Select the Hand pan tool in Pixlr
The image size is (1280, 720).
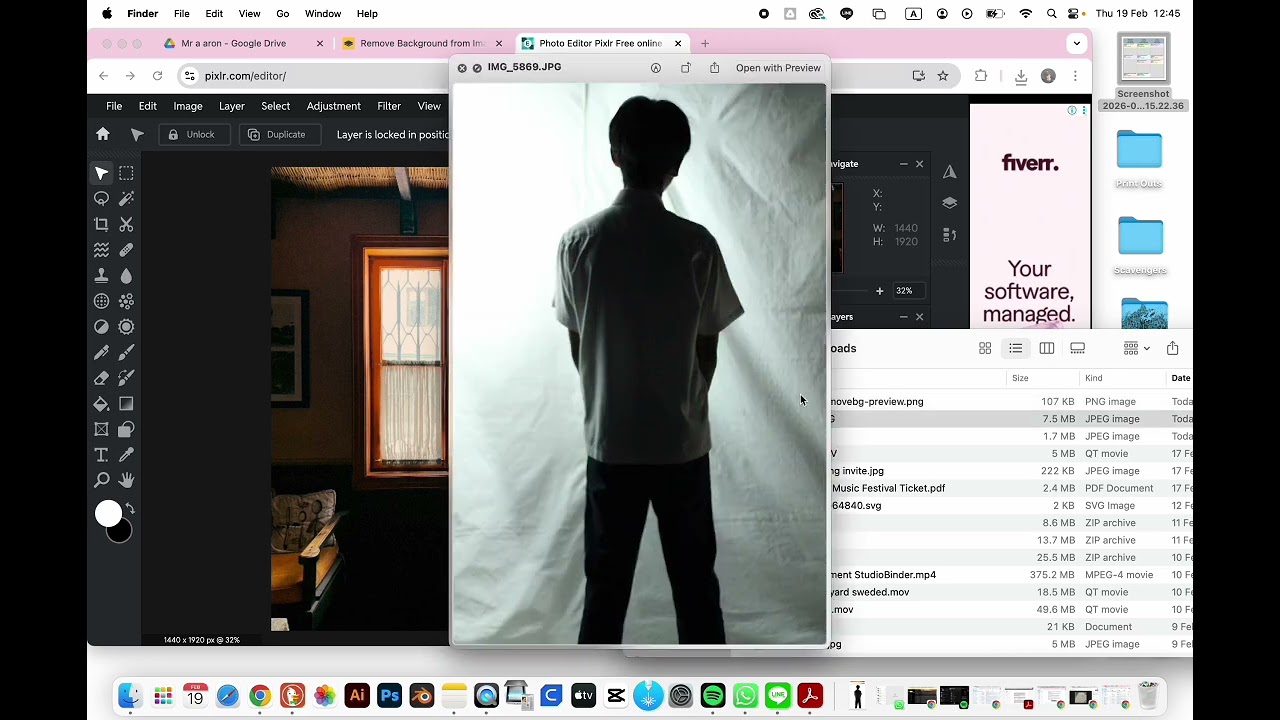[126, 480]
